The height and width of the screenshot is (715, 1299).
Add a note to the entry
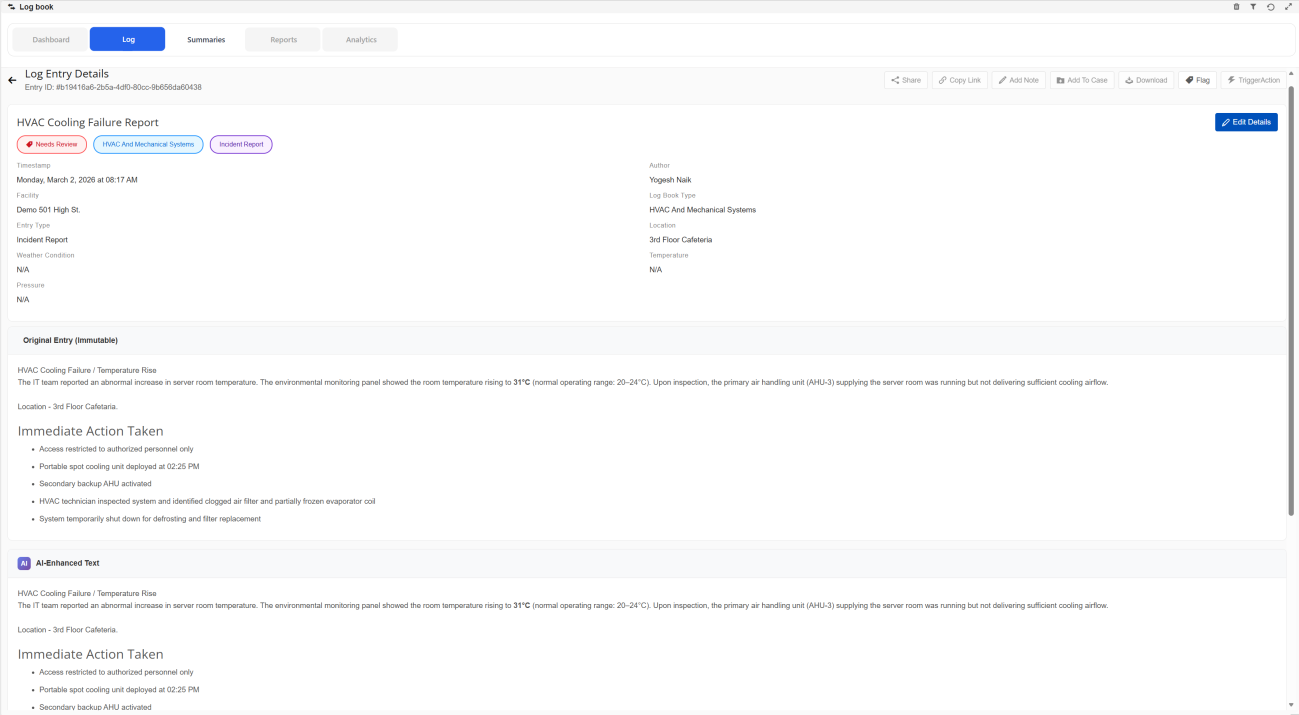(x=1018, y=80)
